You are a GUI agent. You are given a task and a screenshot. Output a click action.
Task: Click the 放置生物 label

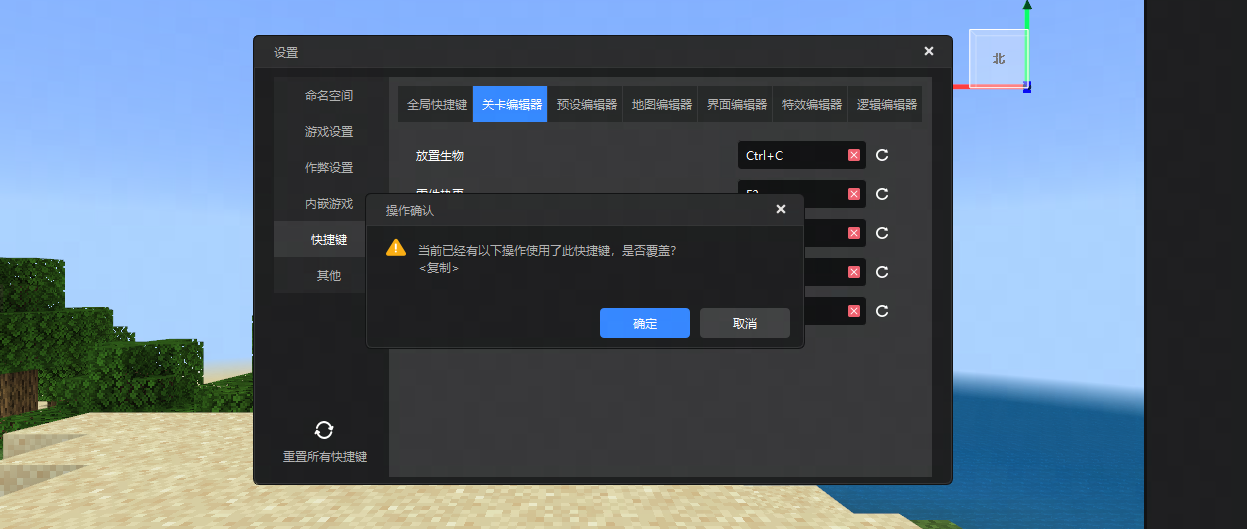(440, 156)
